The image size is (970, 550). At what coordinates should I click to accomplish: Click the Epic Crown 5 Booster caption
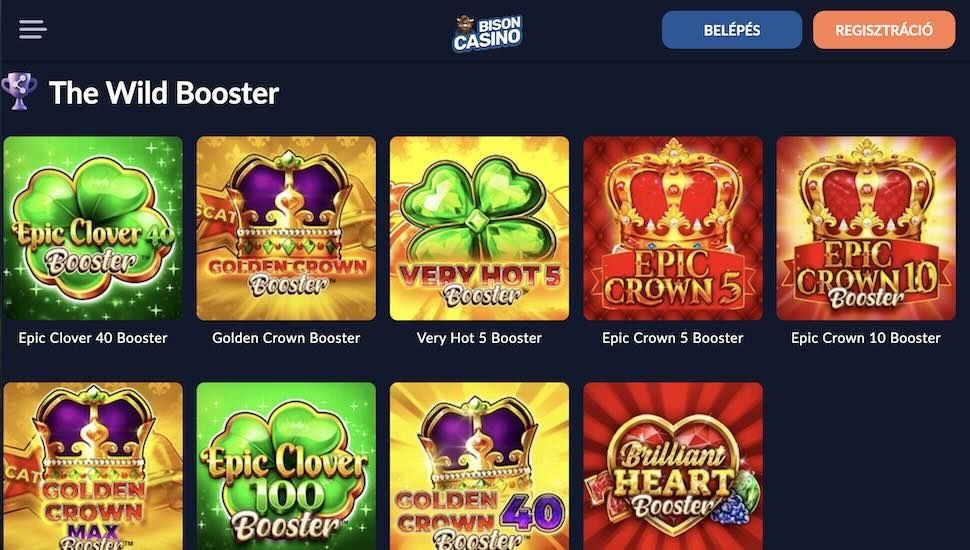point(673,338)
